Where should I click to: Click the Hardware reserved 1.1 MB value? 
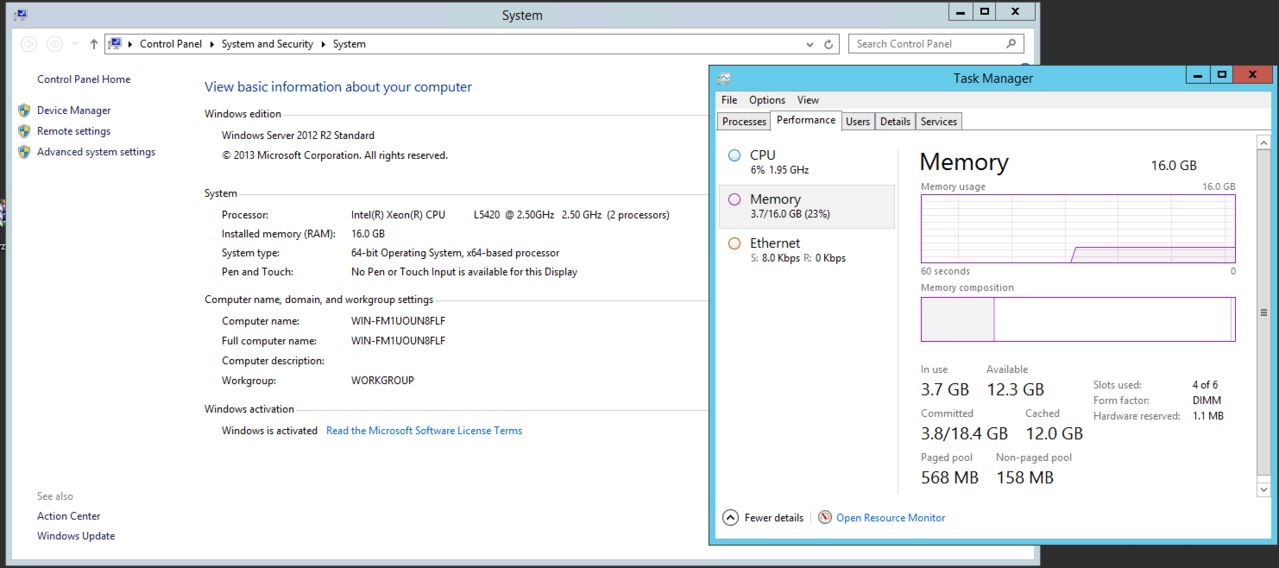click(1207, 416)
